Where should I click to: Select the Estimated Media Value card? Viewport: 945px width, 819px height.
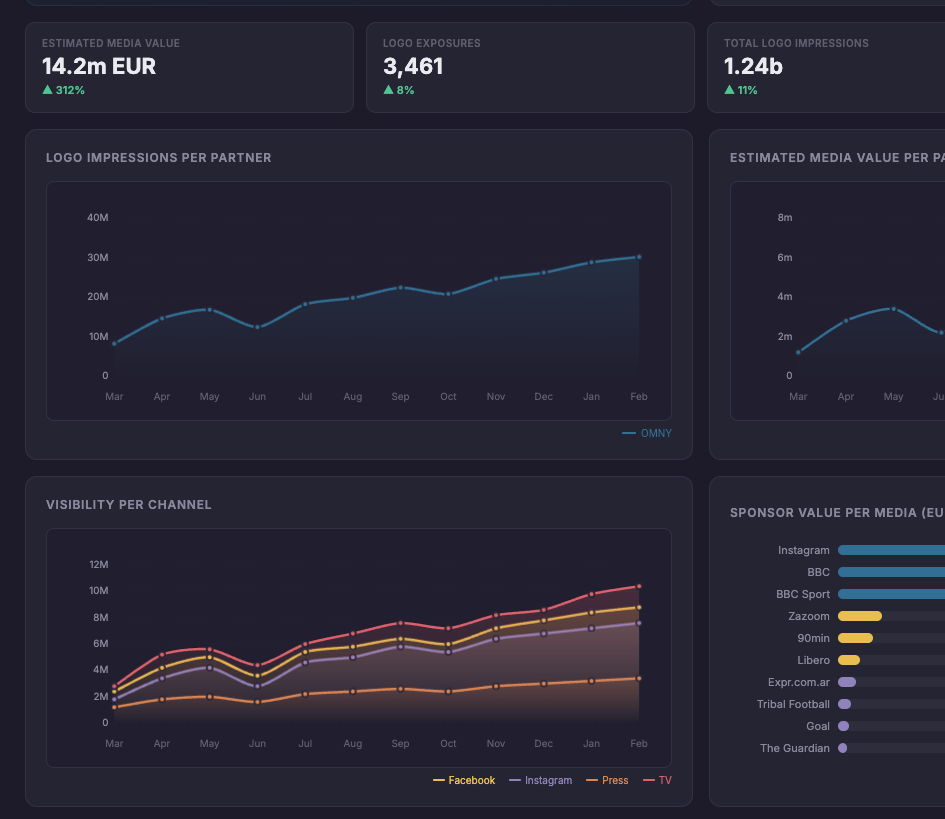click(189, 67)
